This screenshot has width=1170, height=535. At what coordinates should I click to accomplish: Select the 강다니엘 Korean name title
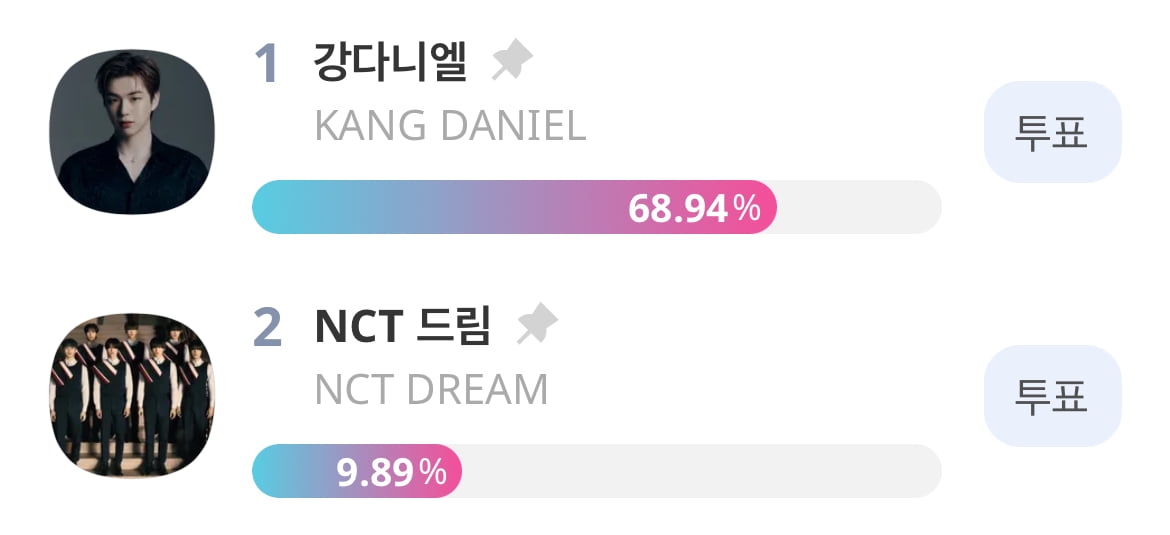pyautogui.click(x=391, y=62)
